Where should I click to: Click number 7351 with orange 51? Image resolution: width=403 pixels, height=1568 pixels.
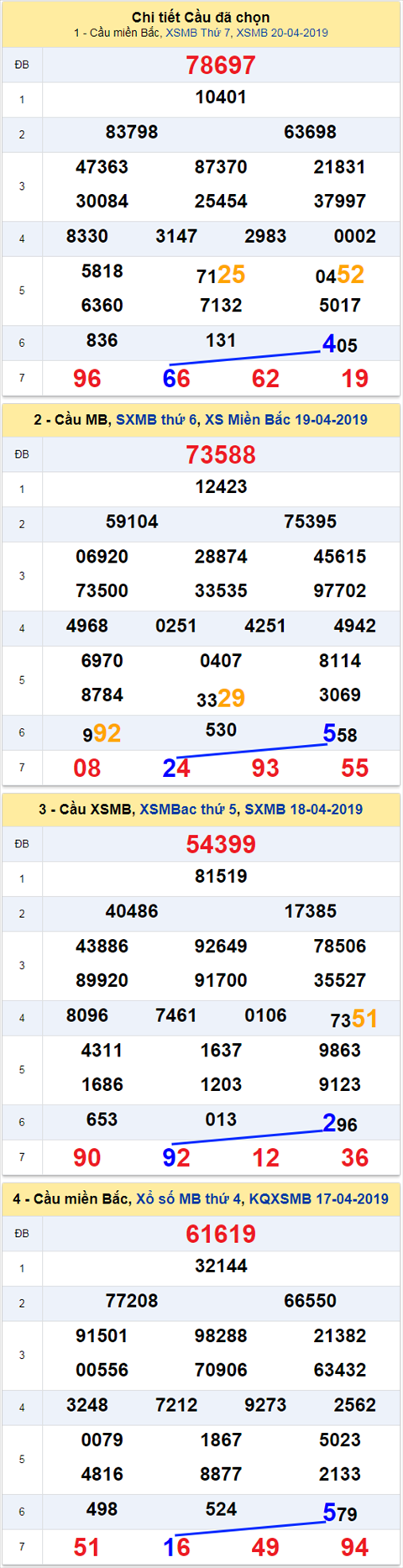coord(353,1019)
